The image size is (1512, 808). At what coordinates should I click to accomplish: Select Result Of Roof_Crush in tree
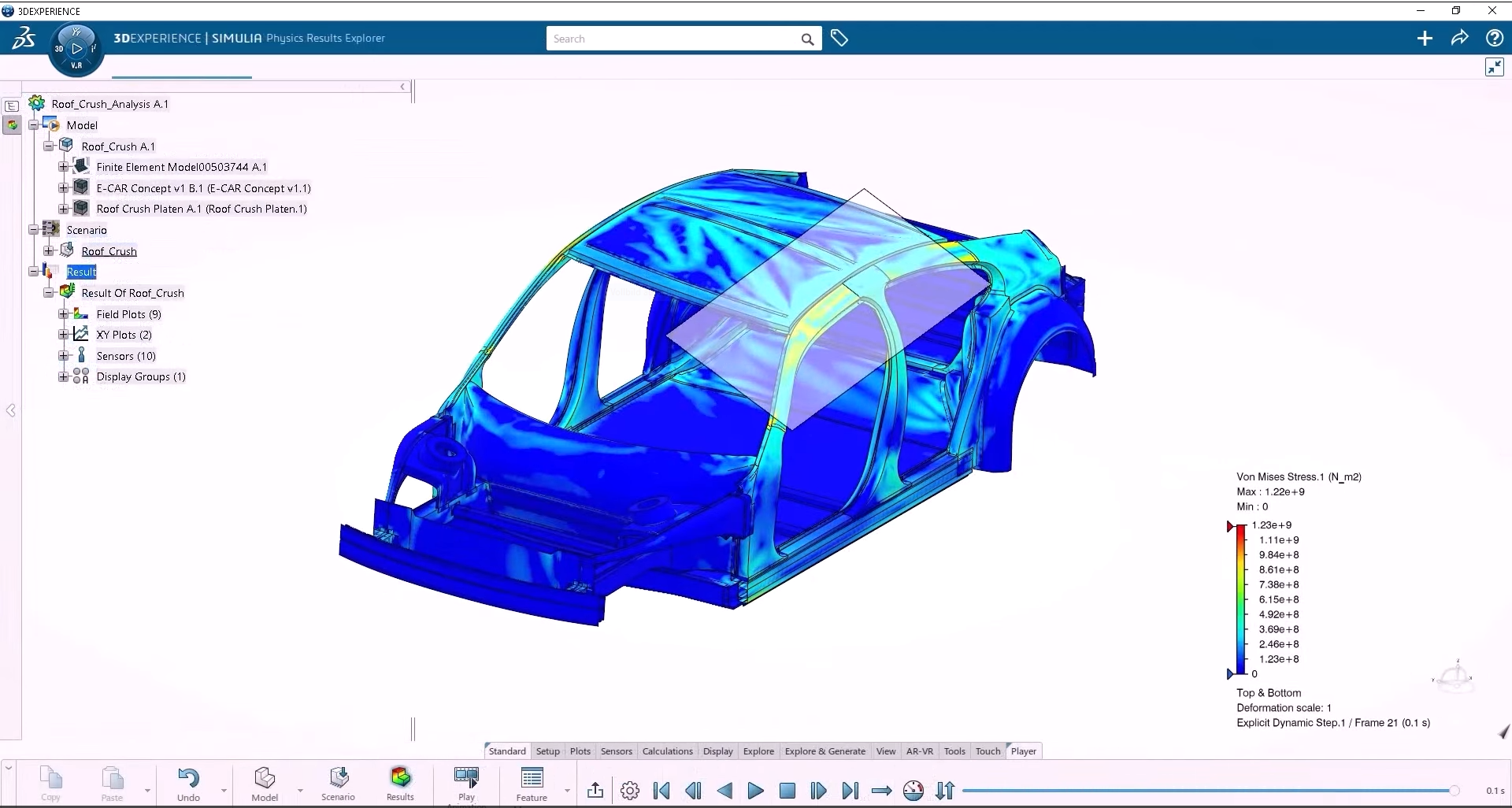pos(132,293)
